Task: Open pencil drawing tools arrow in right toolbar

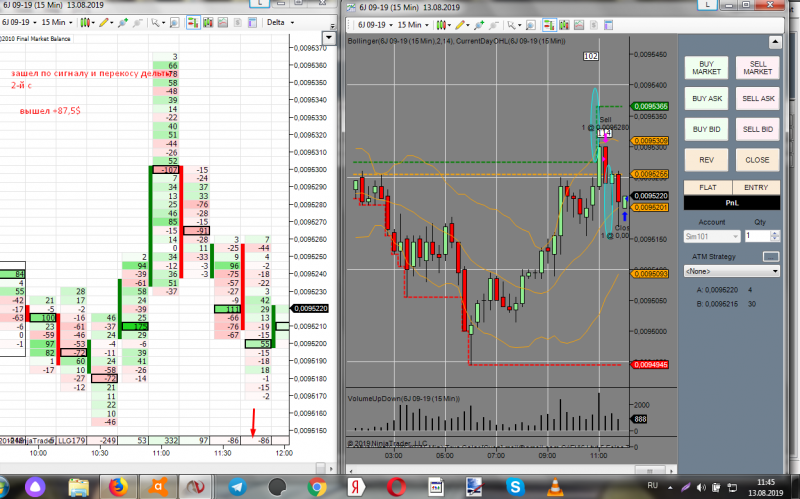Action: coord(468,26)
